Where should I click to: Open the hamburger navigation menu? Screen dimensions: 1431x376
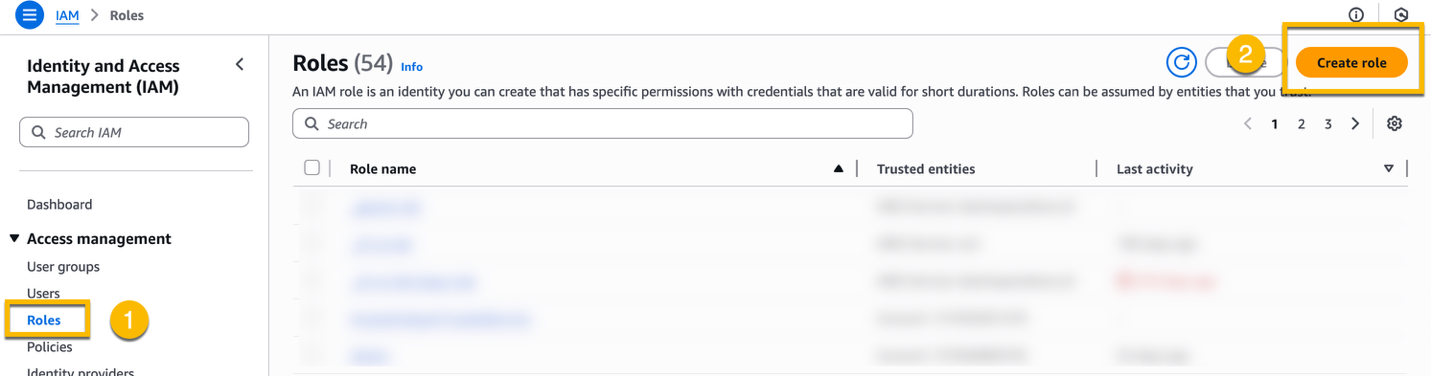[x=30, y=15]
